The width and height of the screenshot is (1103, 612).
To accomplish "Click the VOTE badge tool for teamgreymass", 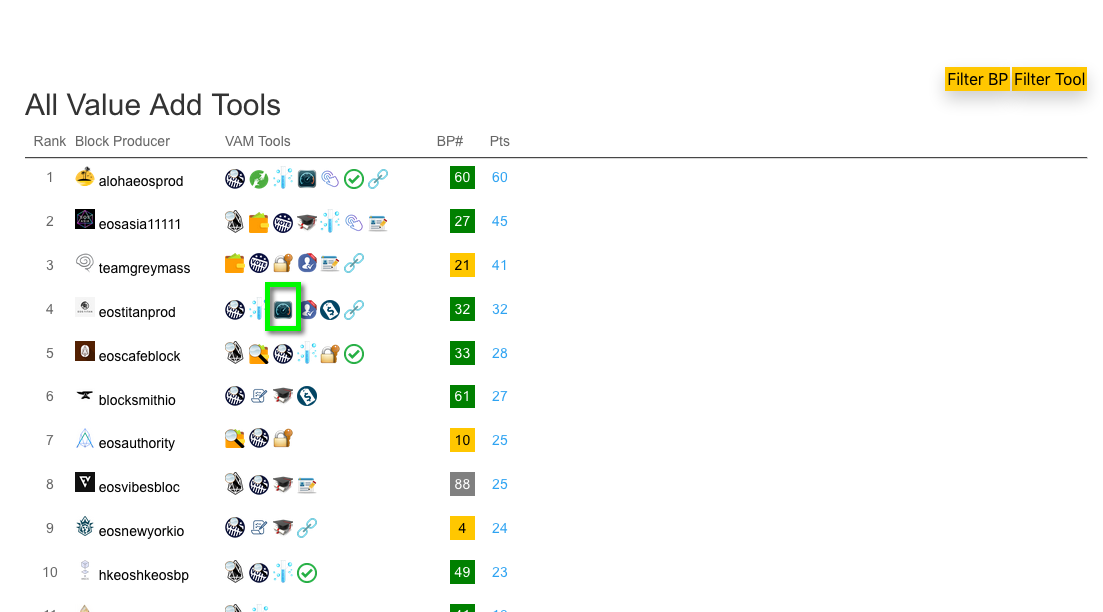I will pyautogui.click(x=258, y=264).
